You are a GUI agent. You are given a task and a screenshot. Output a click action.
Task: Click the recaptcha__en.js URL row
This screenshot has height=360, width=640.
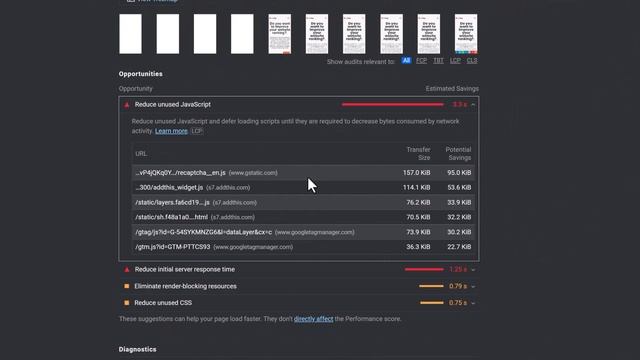pyautogui.click(x=303, y=173)
